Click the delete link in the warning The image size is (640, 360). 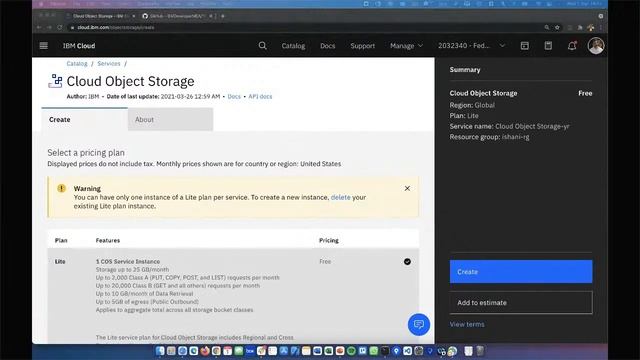[x=340, y=197]
